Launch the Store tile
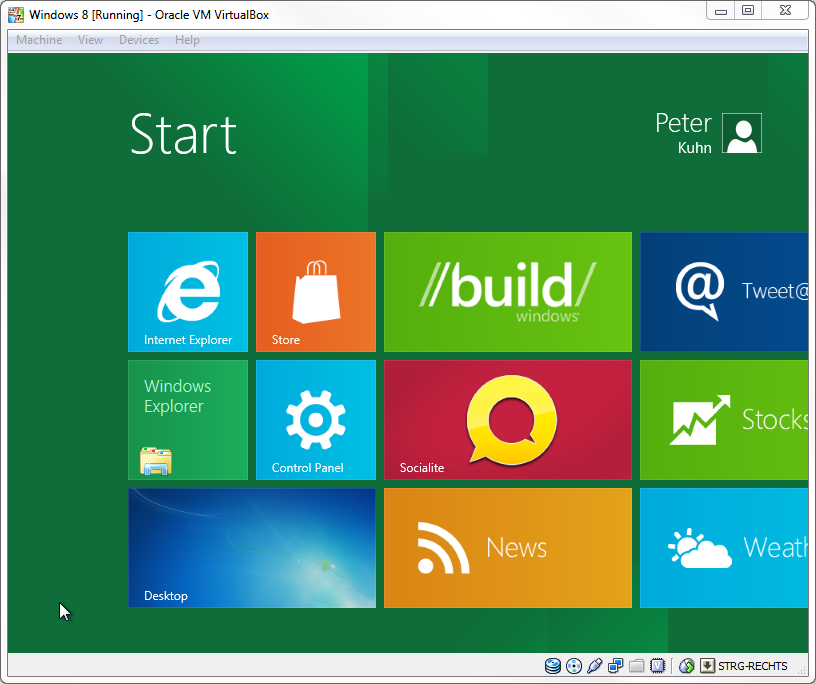 pos(316,292)
